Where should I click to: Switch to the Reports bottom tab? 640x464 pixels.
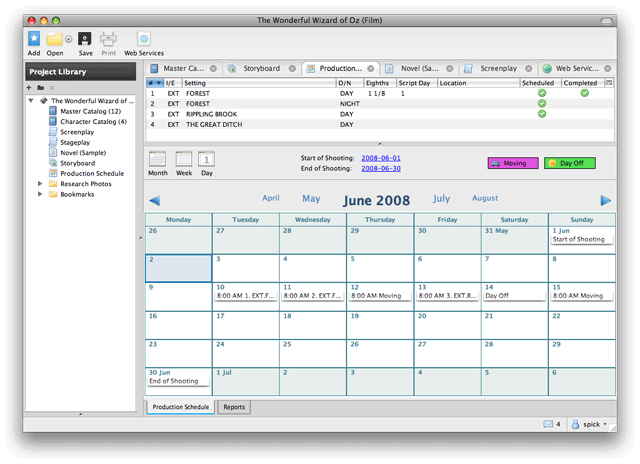[x=234, y=407]
